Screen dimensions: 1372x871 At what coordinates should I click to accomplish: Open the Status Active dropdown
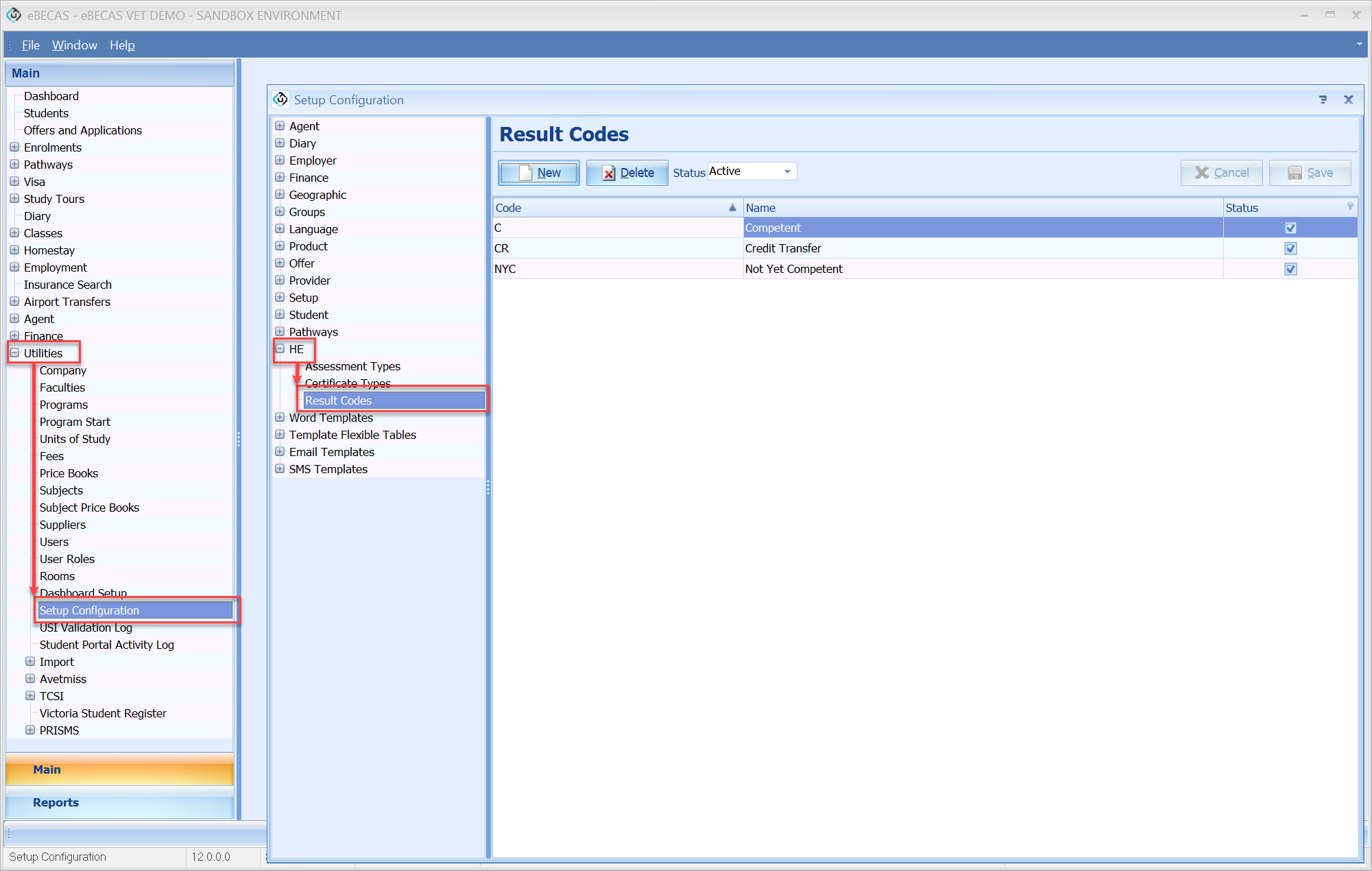(787, 171)
